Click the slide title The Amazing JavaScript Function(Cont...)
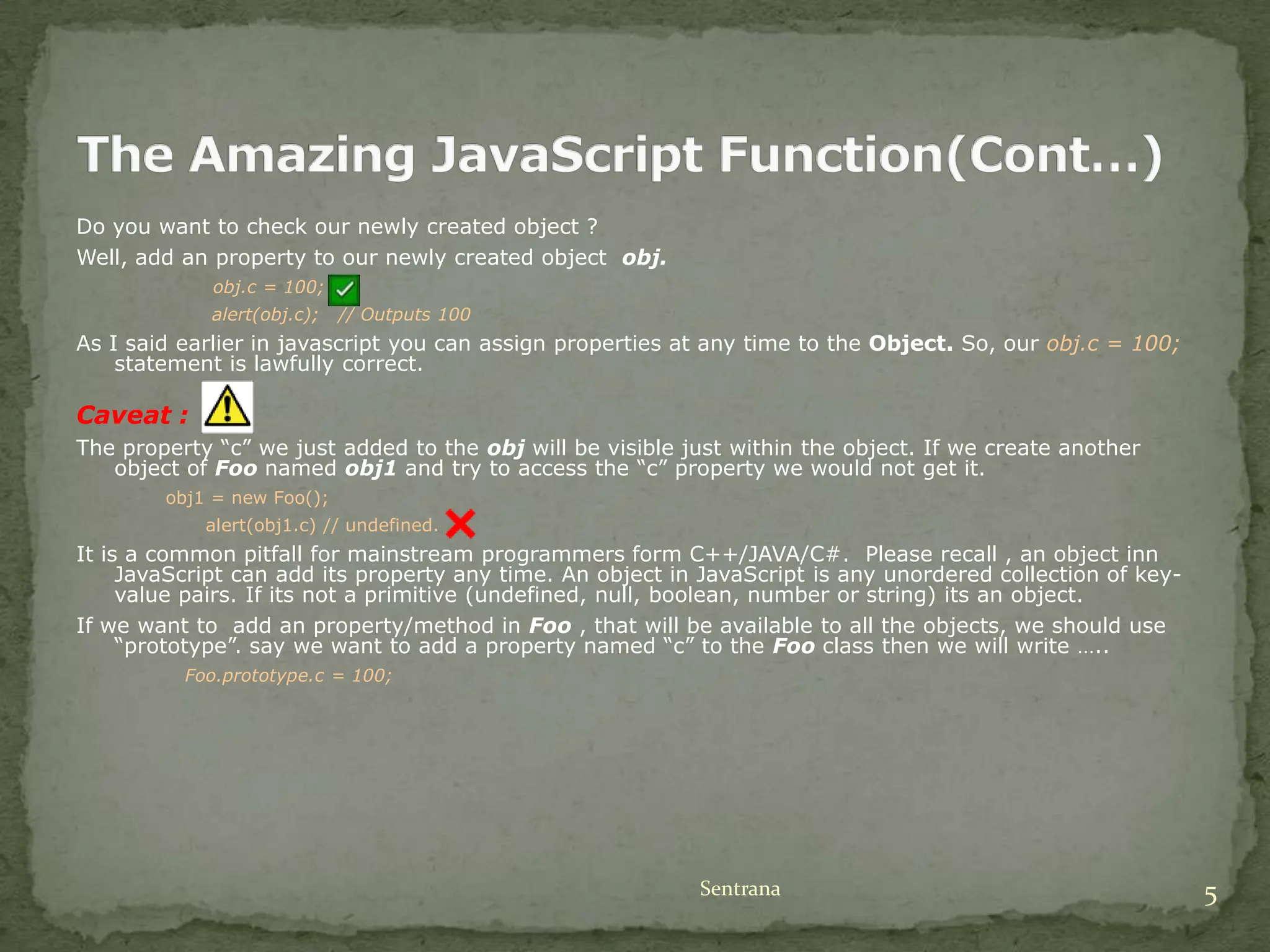Screen dimensions: 1270x952 point(619,156)
